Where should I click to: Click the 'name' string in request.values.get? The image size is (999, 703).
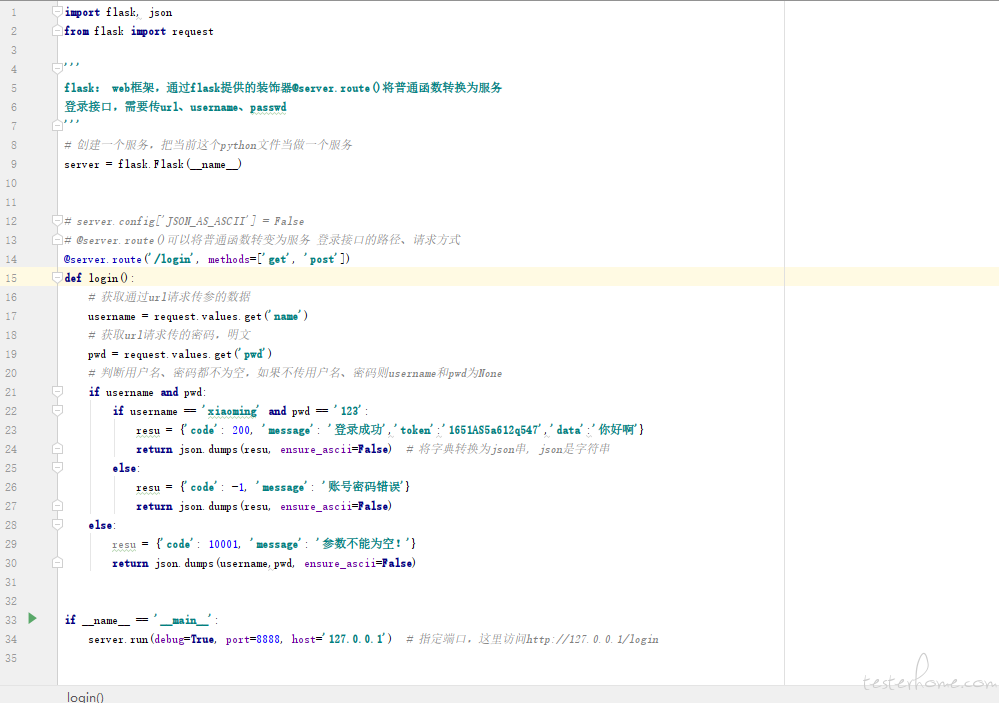point(285,316)
